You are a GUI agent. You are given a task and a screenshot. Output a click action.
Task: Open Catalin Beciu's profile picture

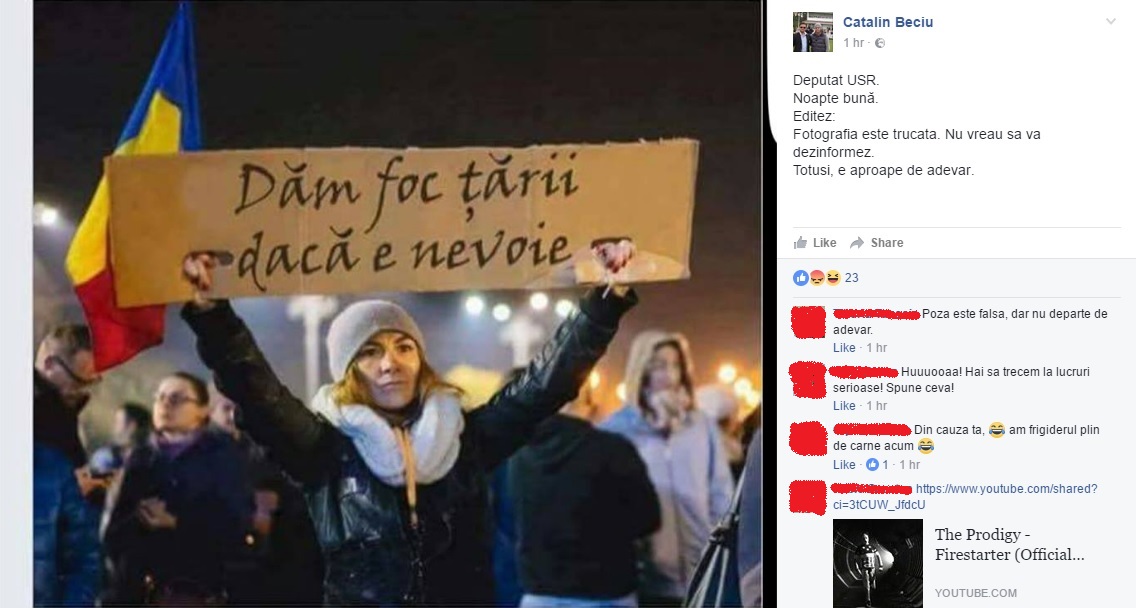(813, 32)
